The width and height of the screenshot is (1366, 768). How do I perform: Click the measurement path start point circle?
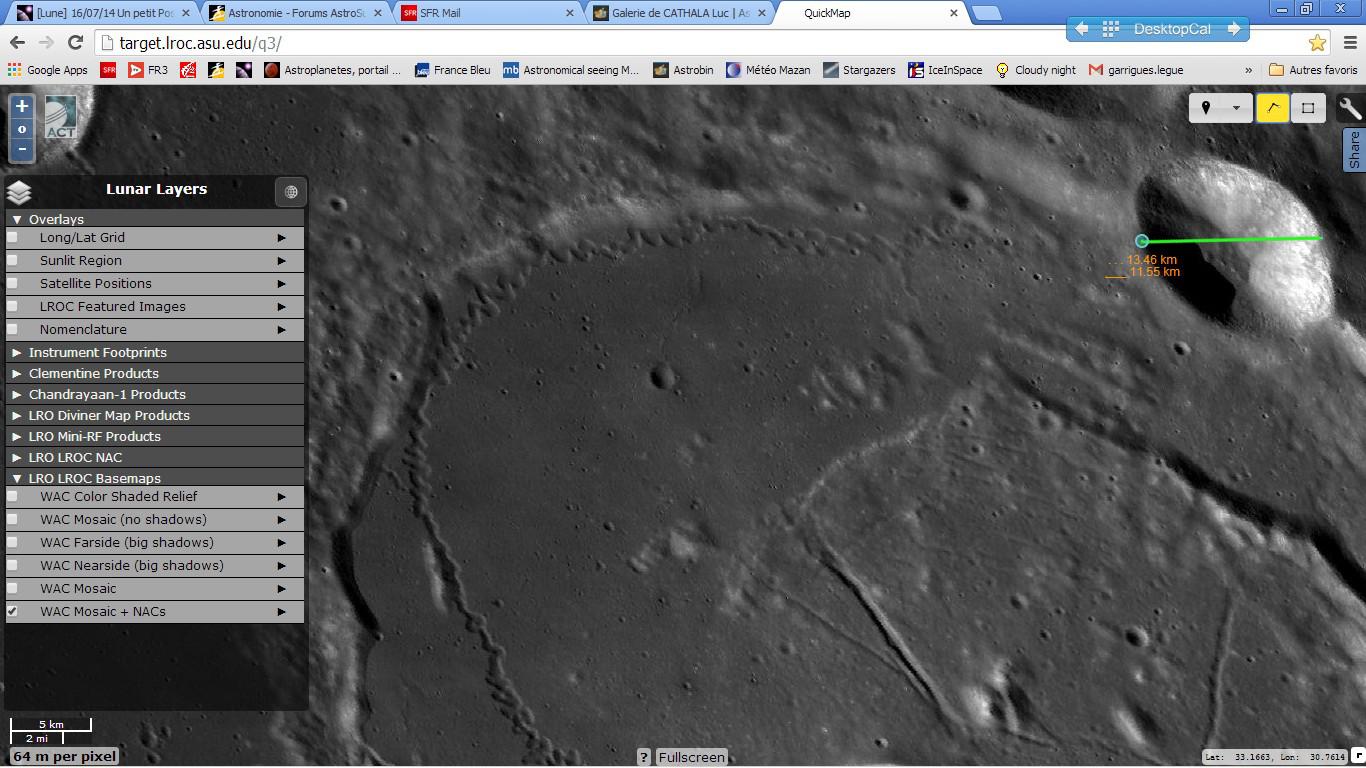pos(1141,241)
